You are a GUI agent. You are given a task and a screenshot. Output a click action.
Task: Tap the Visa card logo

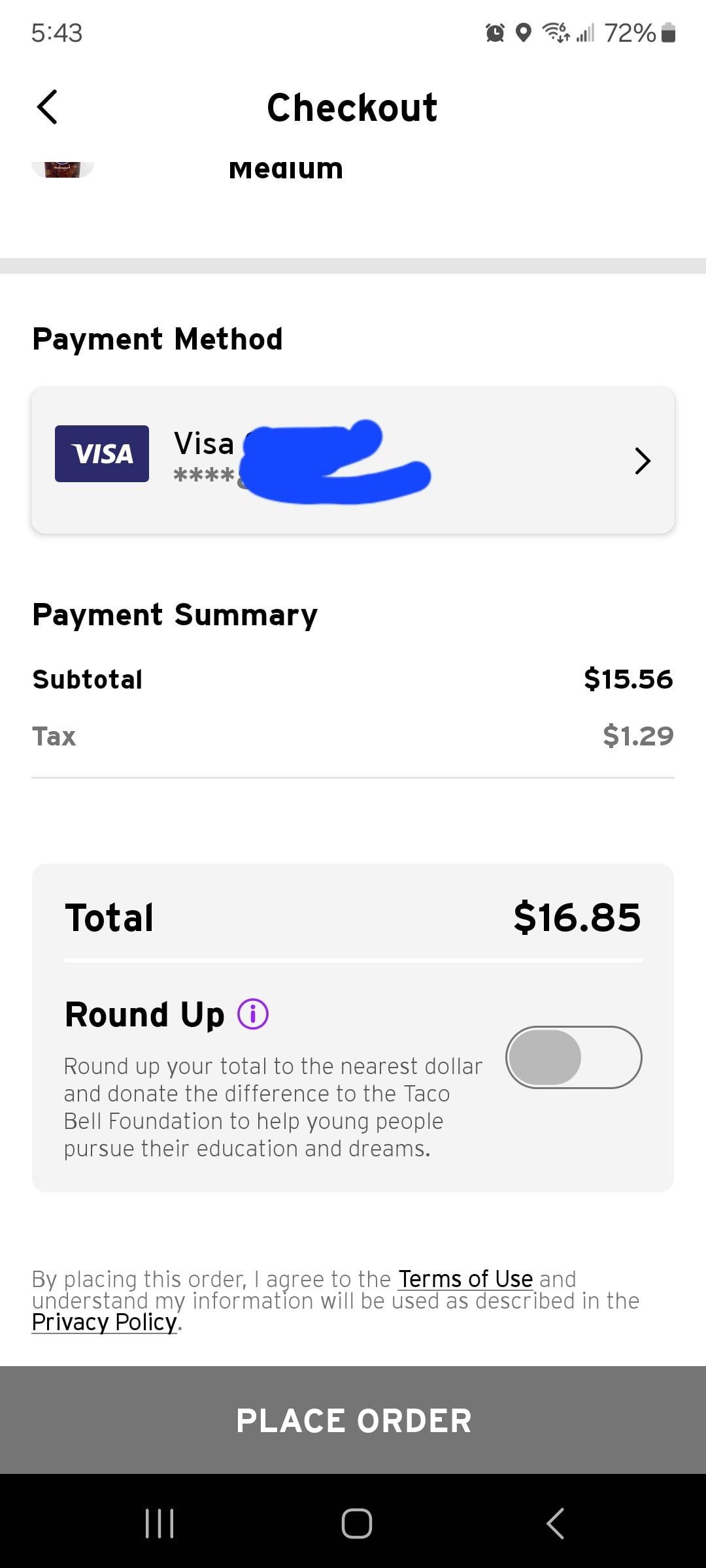click(x=102, y=453)
